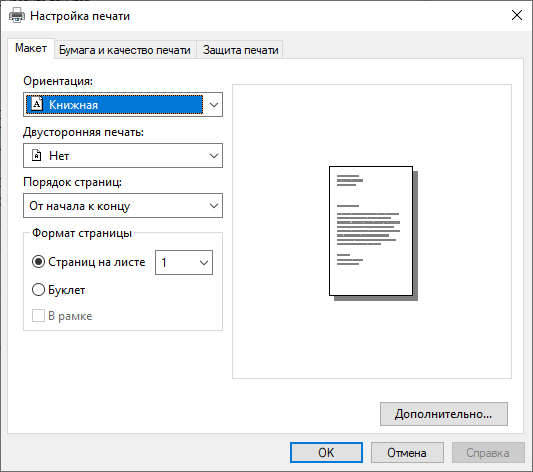The width and height of the screenshot is (533, 472).
Task: Open the Двусторонняя печать dropdown
Action: [x=123, y=156]
